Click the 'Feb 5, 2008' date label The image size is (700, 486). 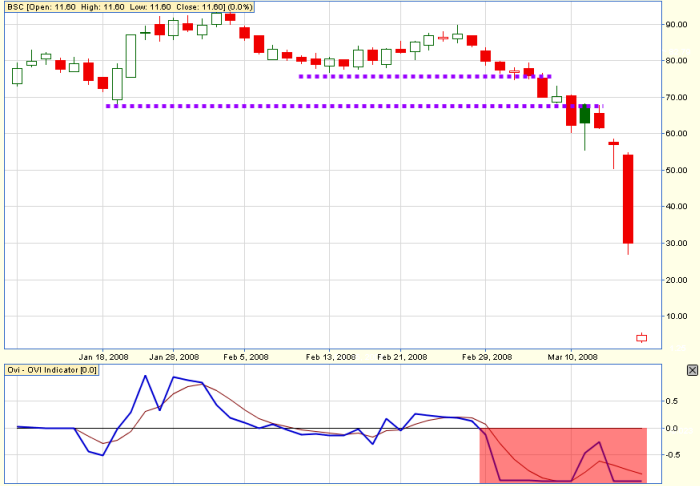coord(246,357)
